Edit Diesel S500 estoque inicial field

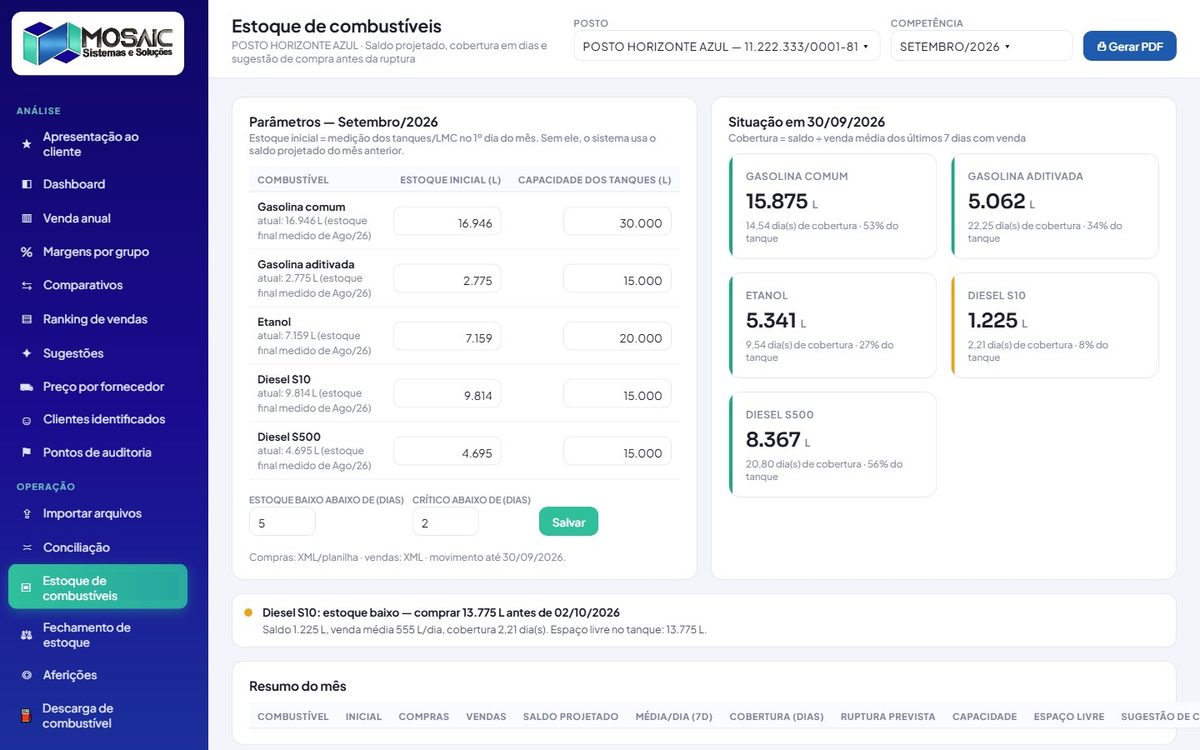pyautogui.click(x=447, y=452)
